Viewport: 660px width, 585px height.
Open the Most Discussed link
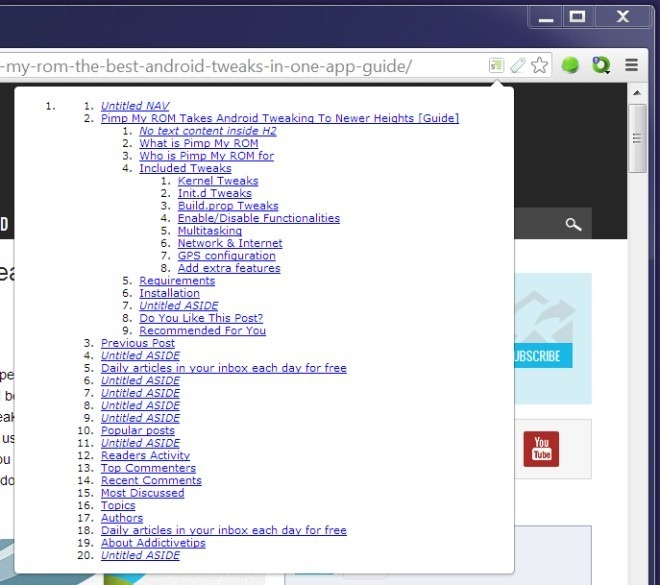(142, 493)
